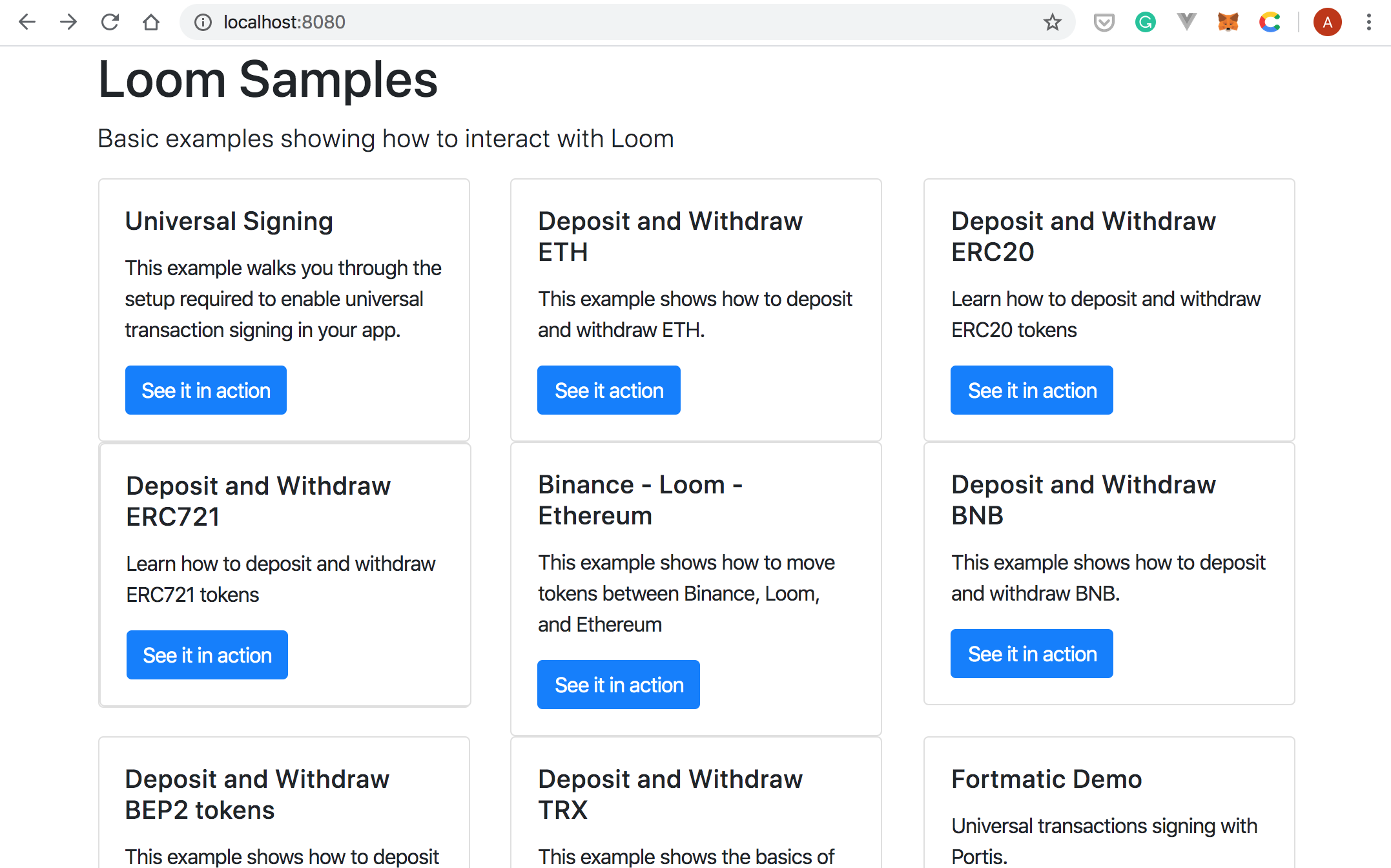Go forward in browser history

pyautogui.click(x=68, y=23)
